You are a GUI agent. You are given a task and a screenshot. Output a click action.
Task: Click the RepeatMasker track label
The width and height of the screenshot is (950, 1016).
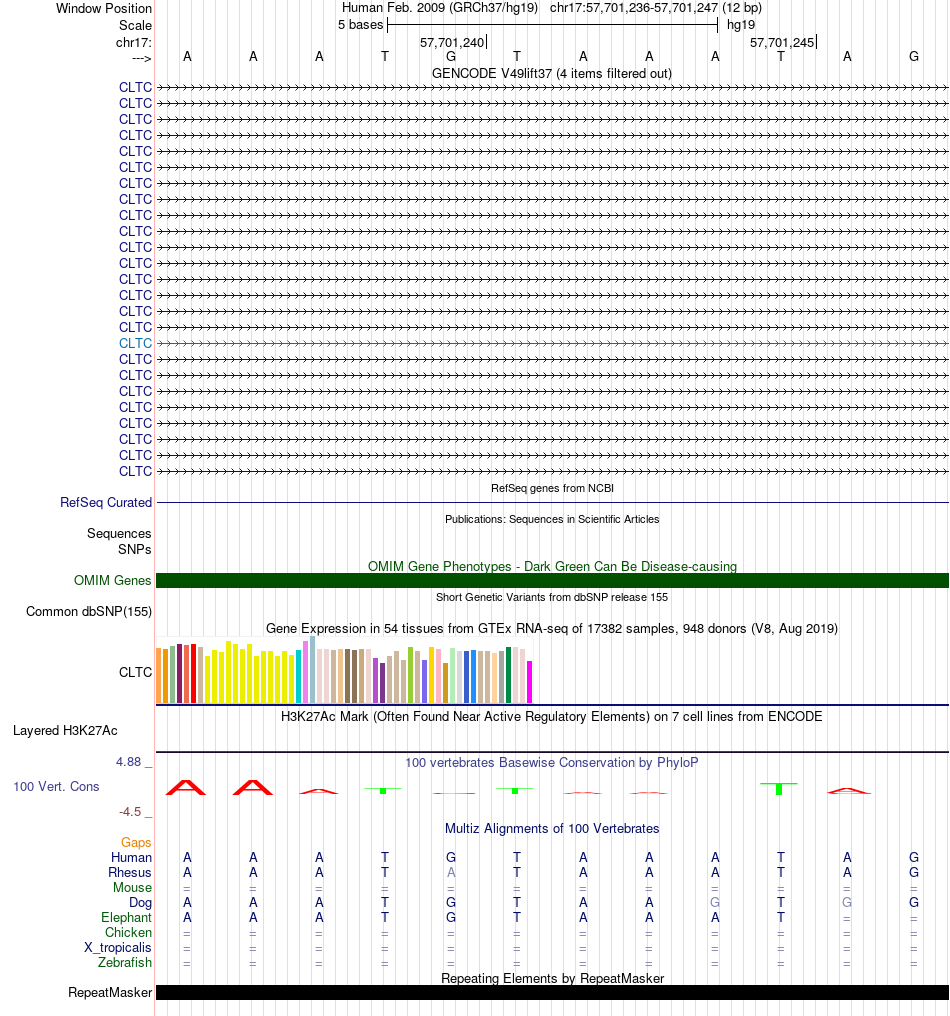pos(110,993)
